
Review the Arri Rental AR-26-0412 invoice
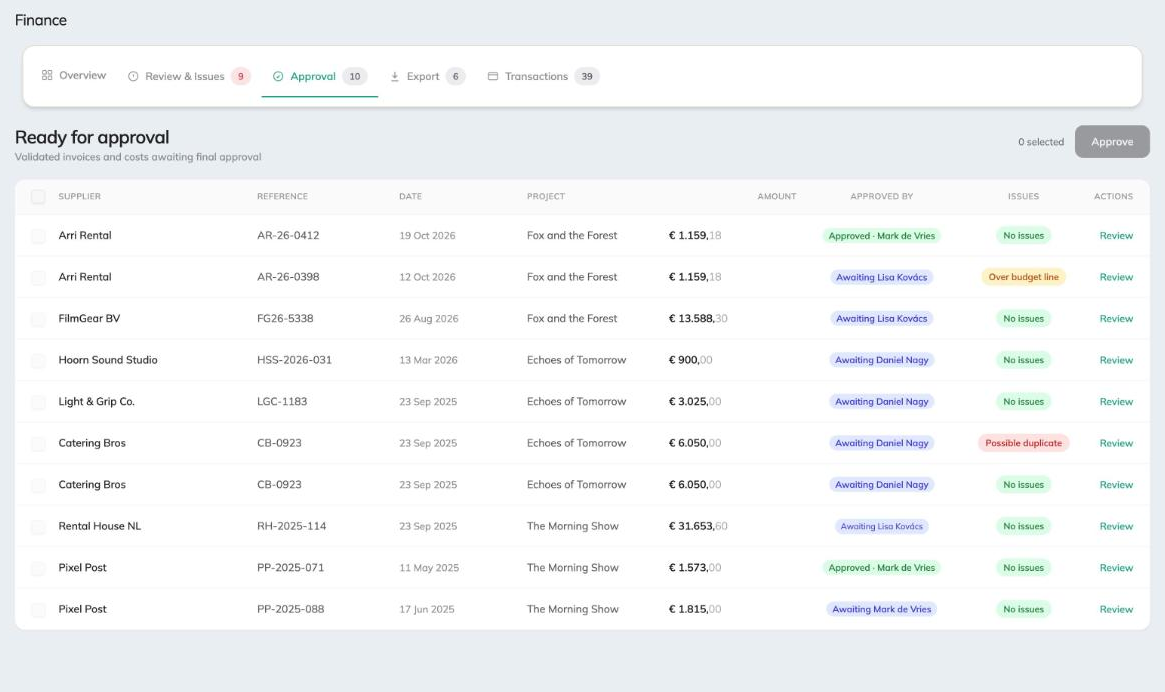coord(1116,236)
